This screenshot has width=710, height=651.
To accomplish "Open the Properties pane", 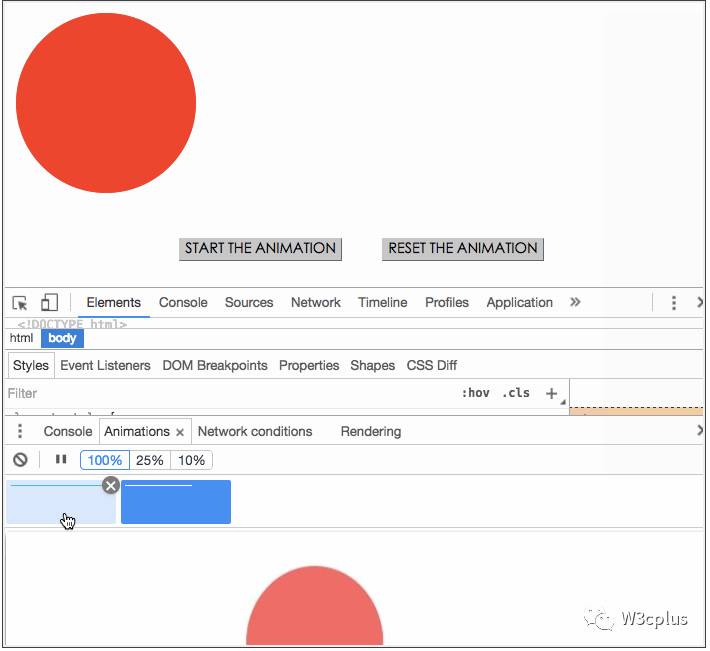I will tap(309, 365).
